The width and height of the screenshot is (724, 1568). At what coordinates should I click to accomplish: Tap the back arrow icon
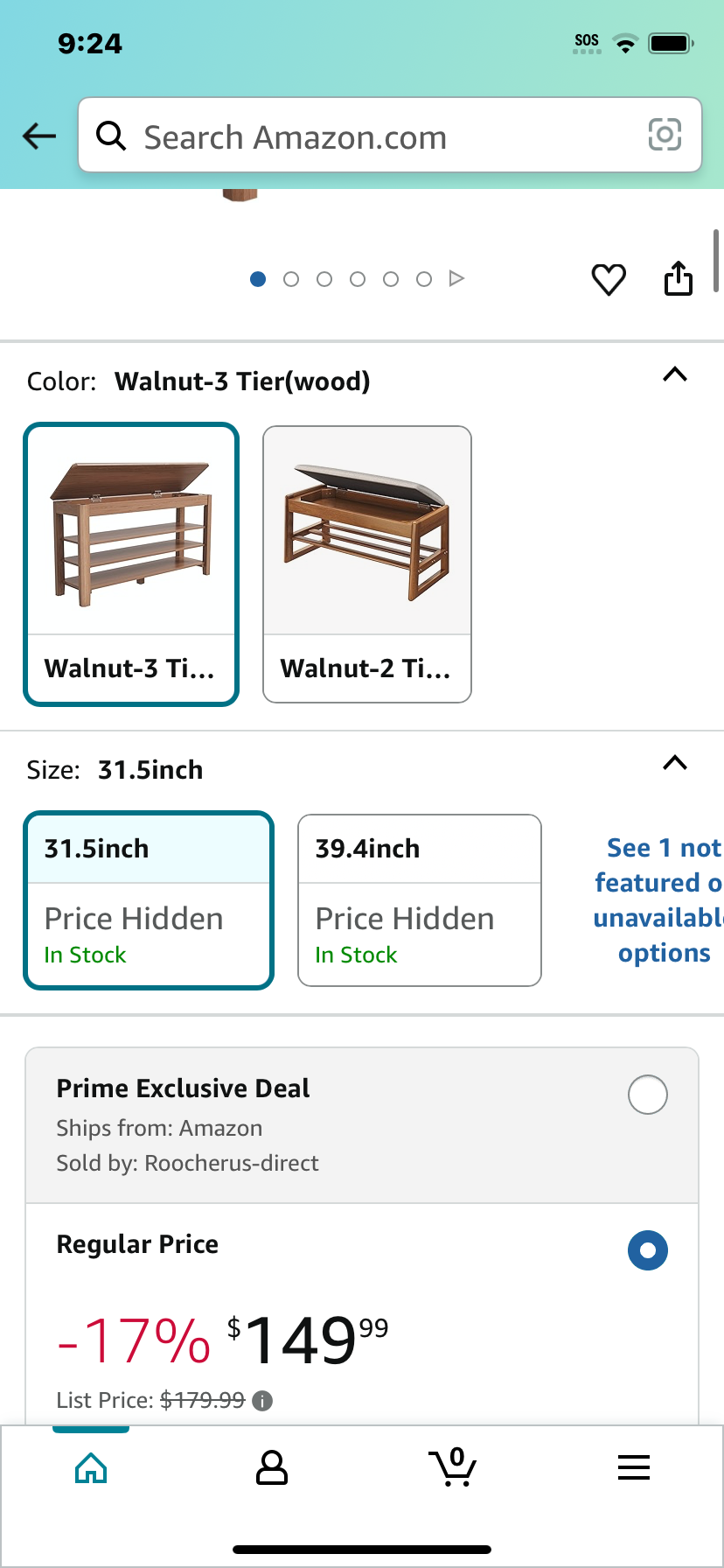(39, 136)
